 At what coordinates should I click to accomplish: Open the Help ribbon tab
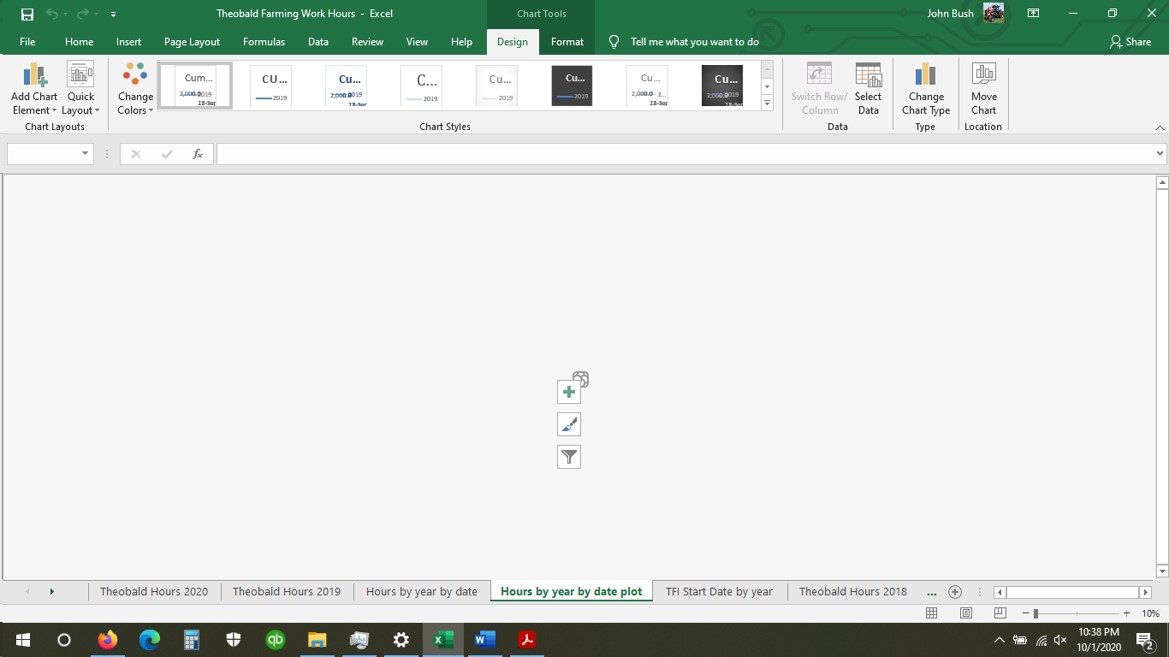(x=461, y=42)
